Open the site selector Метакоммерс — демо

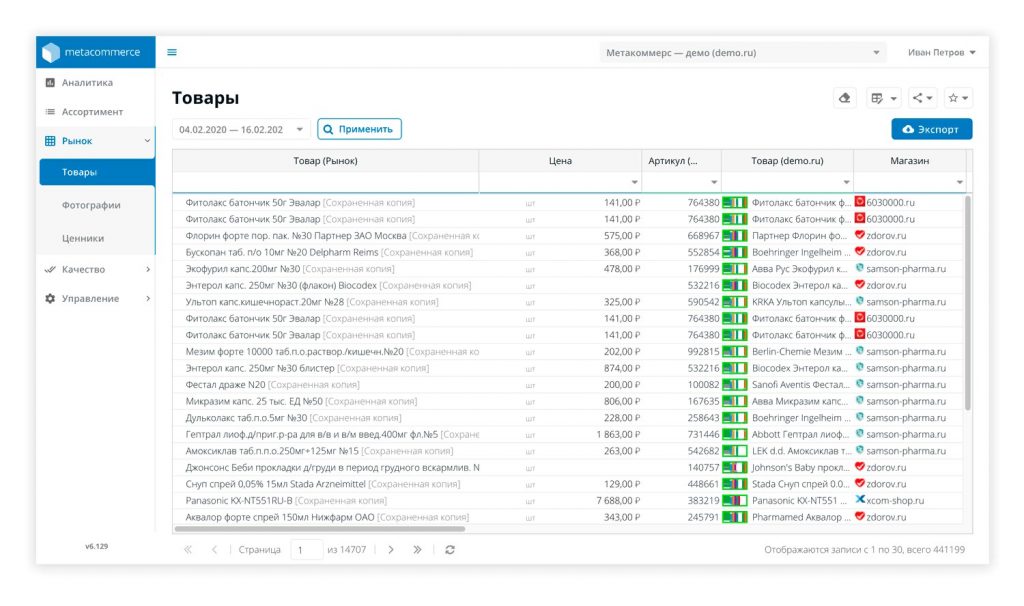click(x=743, y=53)
